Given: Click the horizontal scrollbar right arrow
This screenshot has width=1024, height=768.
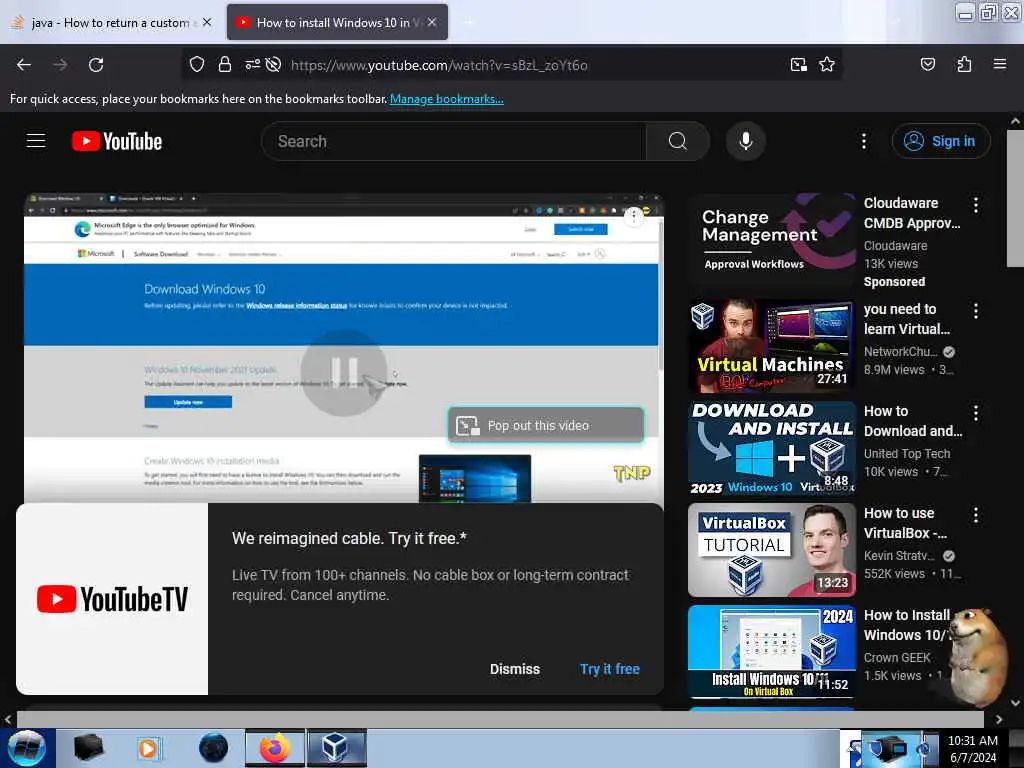Looking at the screenshot, I should point(999,719).
